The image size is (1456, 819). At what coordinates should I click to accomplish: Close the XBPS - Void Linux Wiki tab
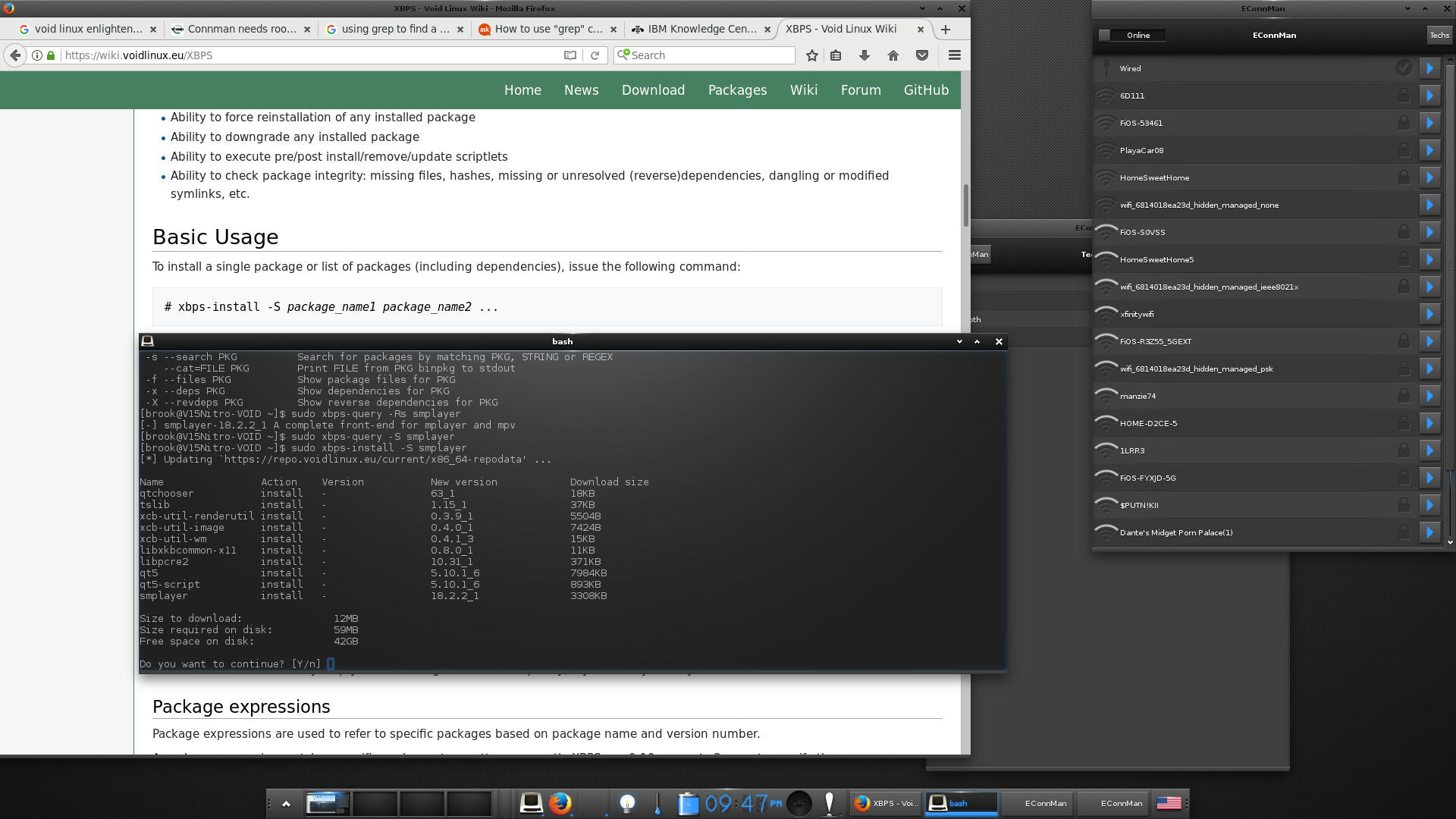[921, 30]
